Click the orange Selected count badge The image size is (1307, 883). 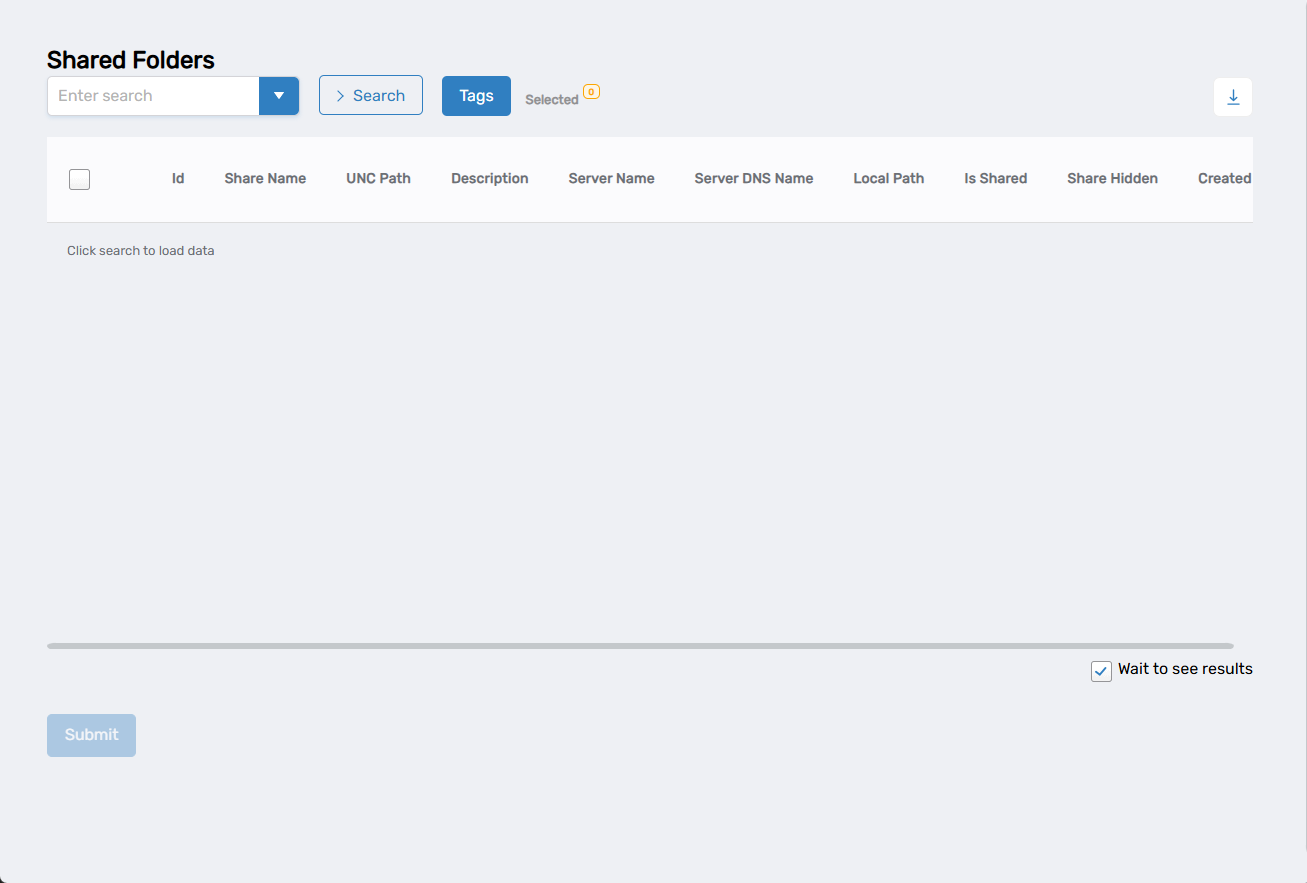(591, 91)
